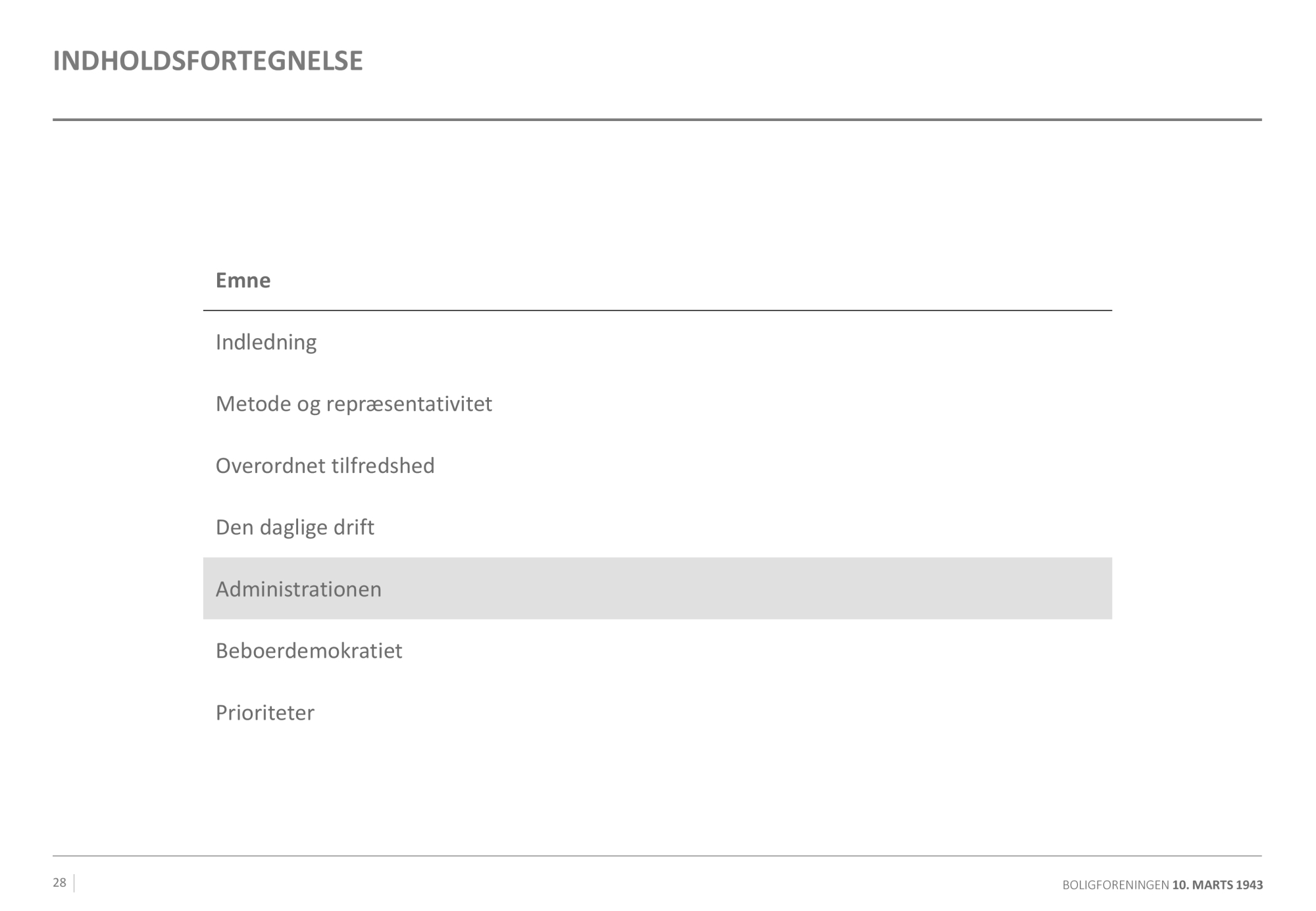Click the thin footer line above page number
1316x911 pixels.
[x=657, y=856]
